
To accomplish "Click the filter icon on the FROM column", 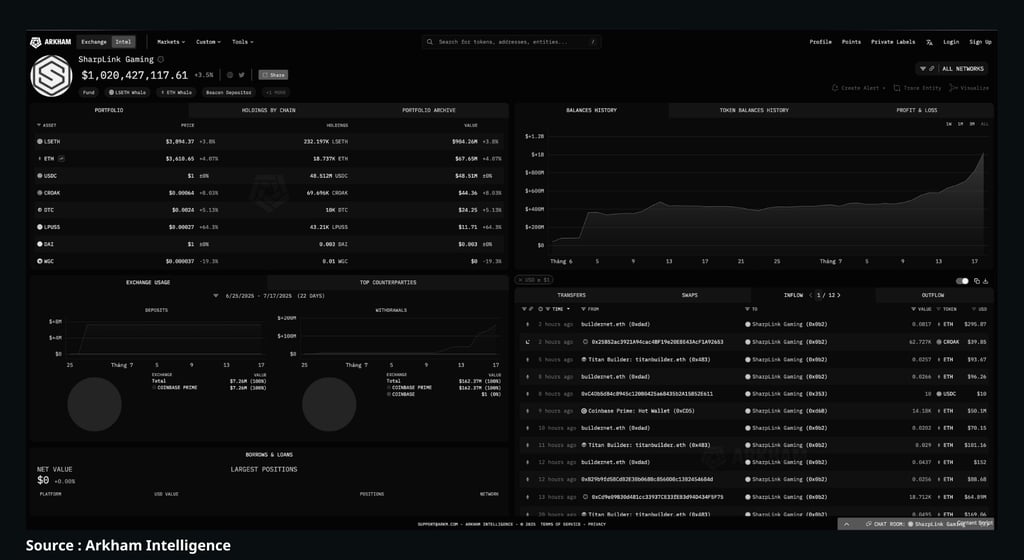I will point(583,309).
